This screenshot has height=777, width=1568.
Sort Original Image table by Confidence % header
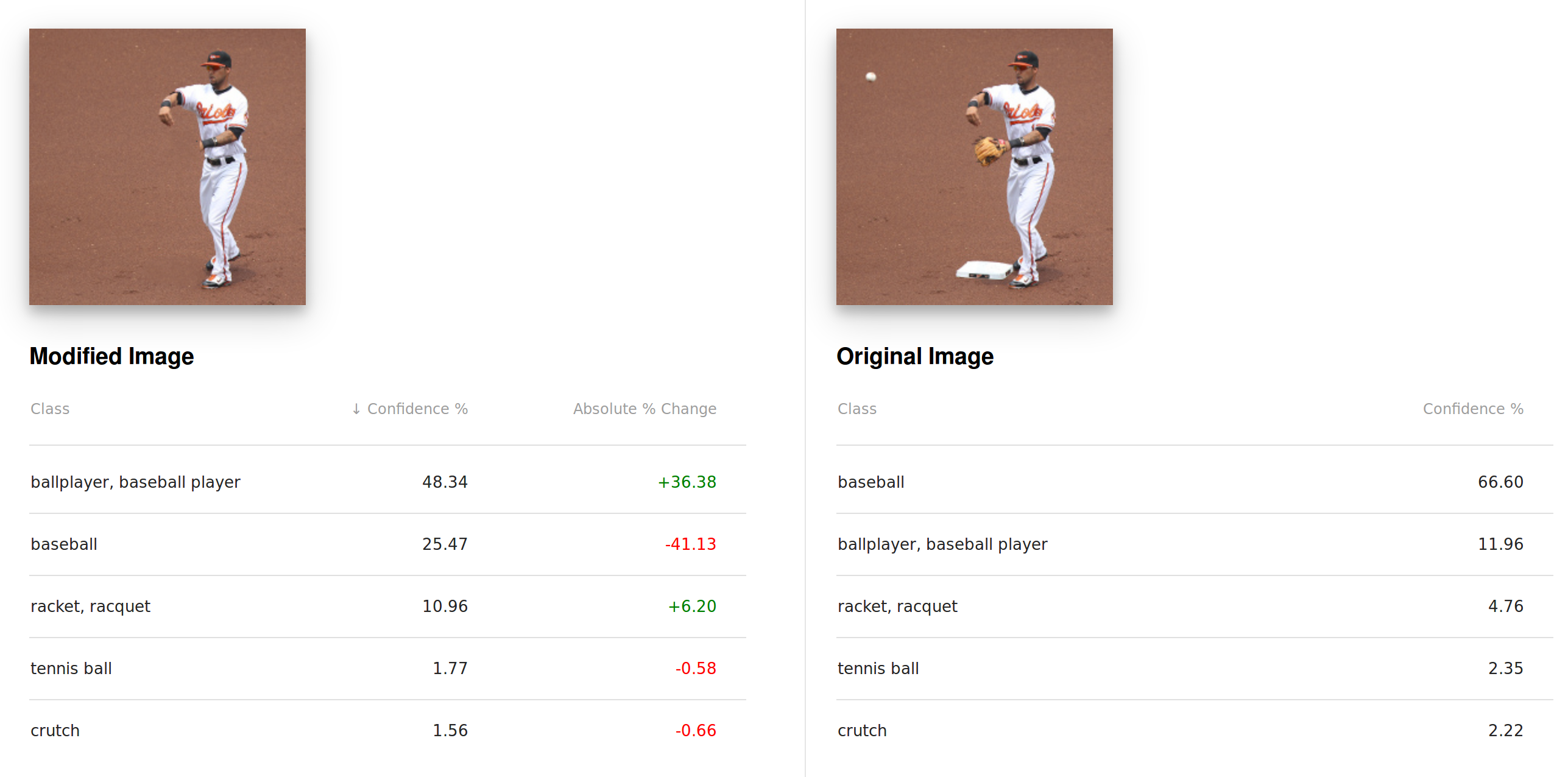point(1472,409)
